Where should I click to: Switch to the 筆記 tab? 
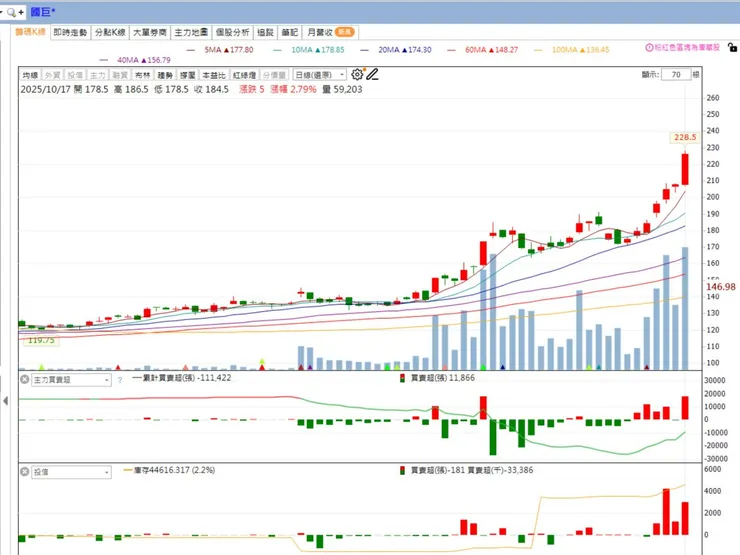point(290,32)
